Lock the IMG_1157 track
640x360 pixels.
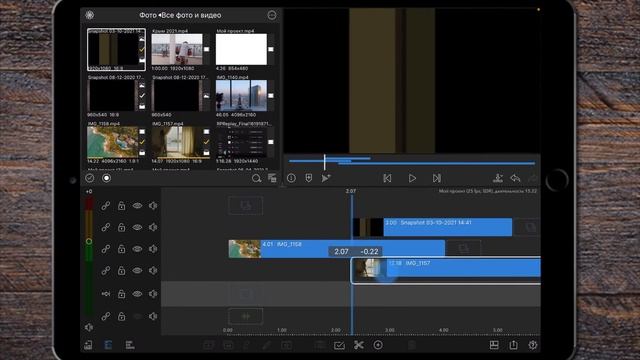click(121, 270)
